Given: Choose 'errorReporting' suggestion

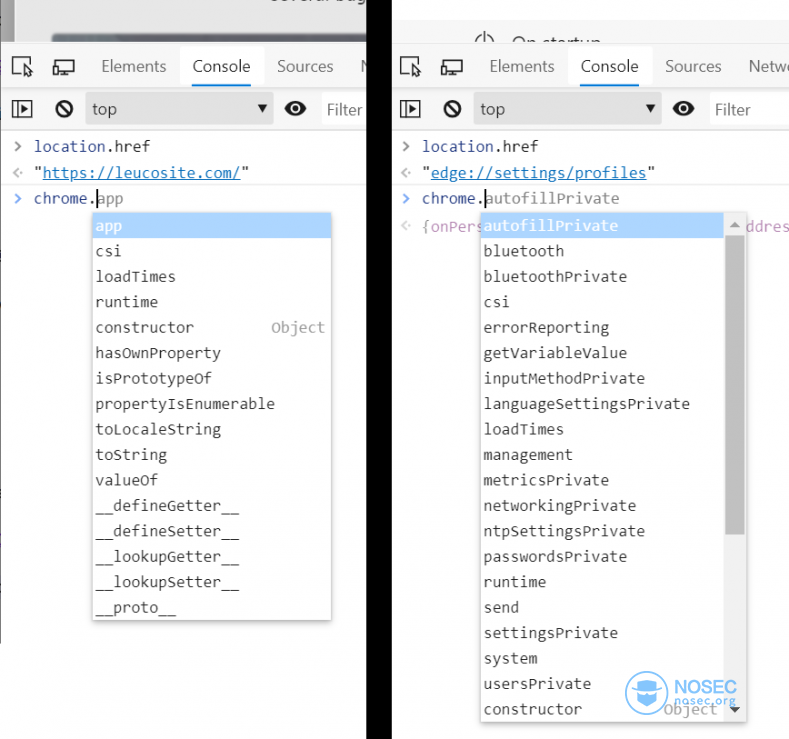Looking at the screenshot, I should coord(602,327).
